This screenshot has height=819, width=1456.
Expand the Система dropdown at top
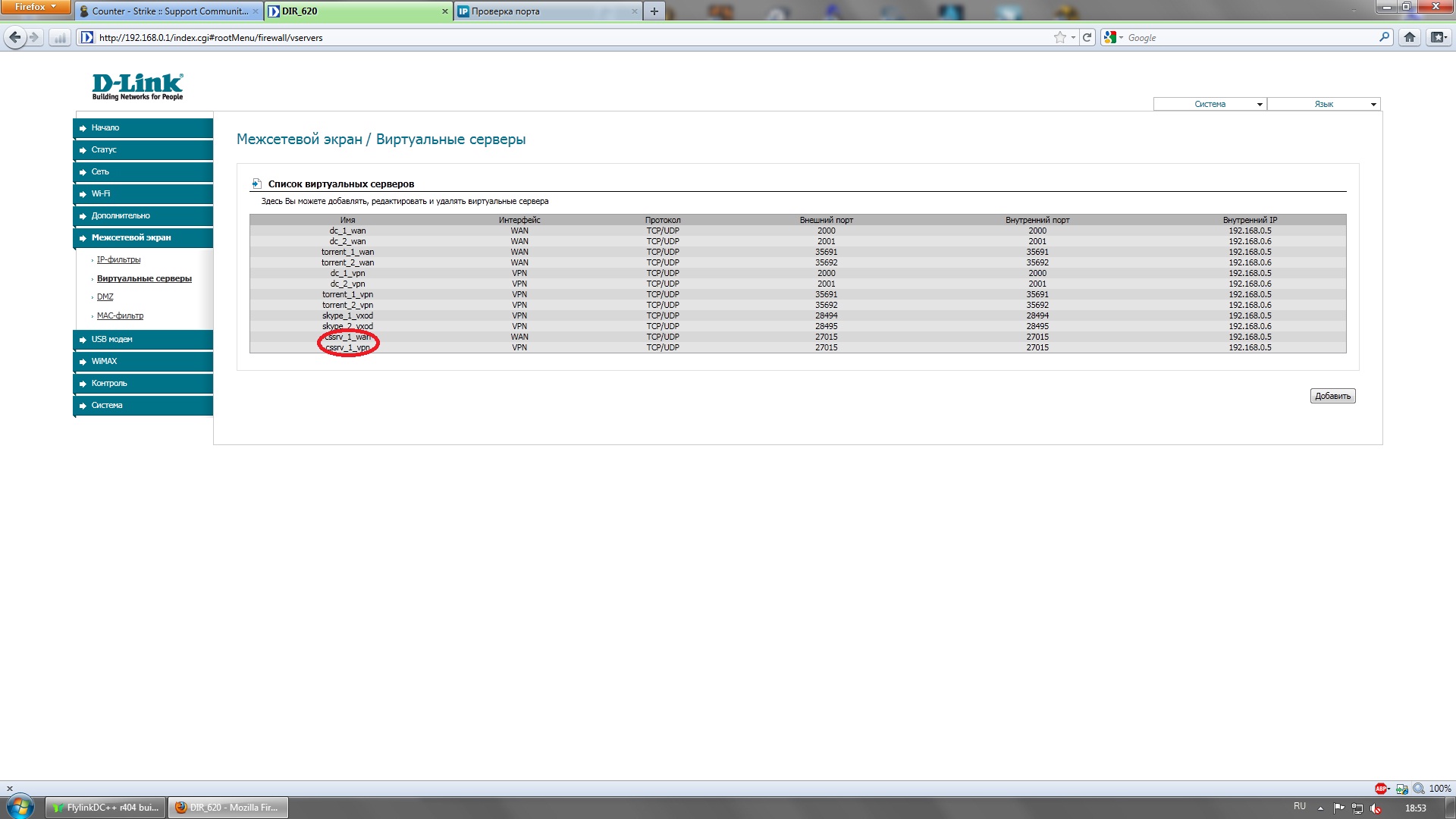click(1210, 104)
